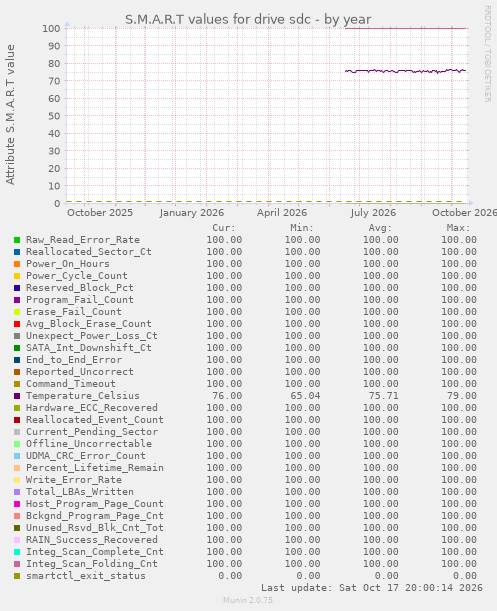Click Temperature_Celsius average value 75.71

pos(384,396)
